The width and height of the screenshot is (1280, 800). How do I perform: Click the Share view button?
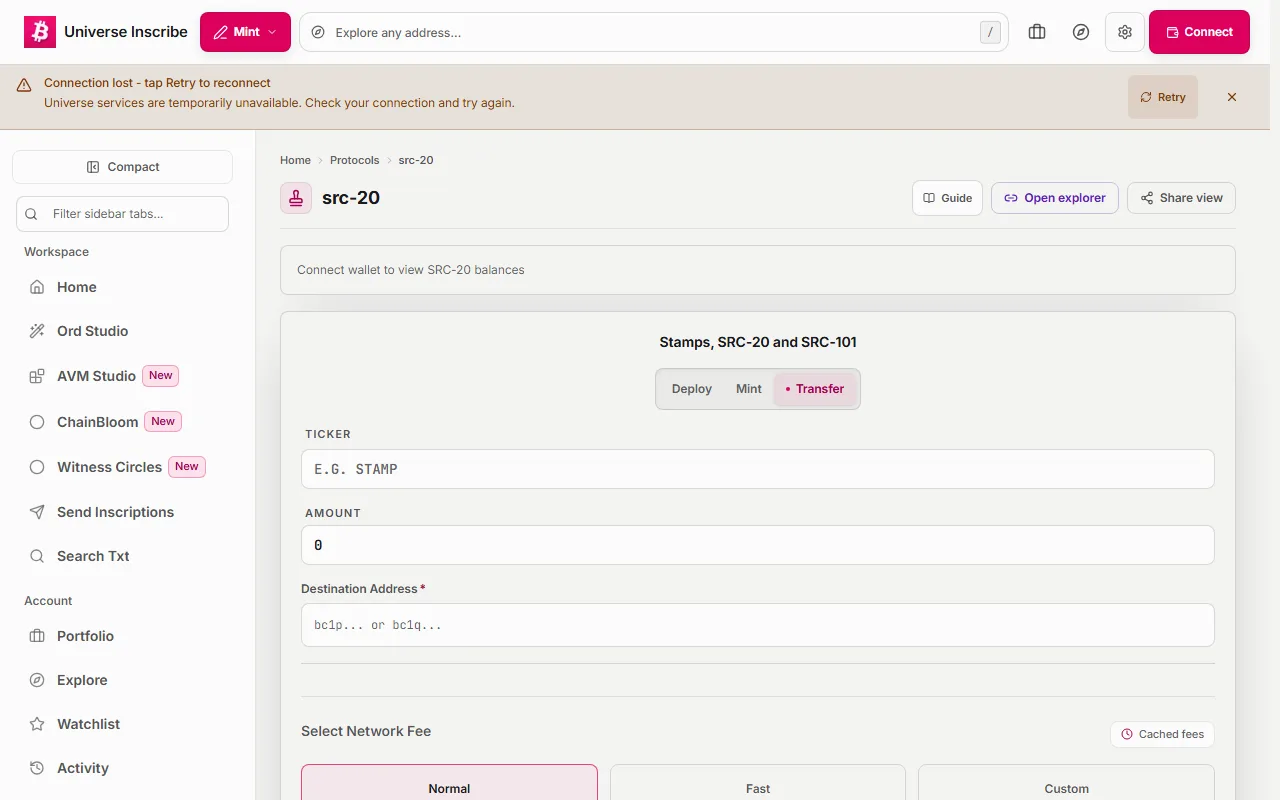tap(1181, 198)
